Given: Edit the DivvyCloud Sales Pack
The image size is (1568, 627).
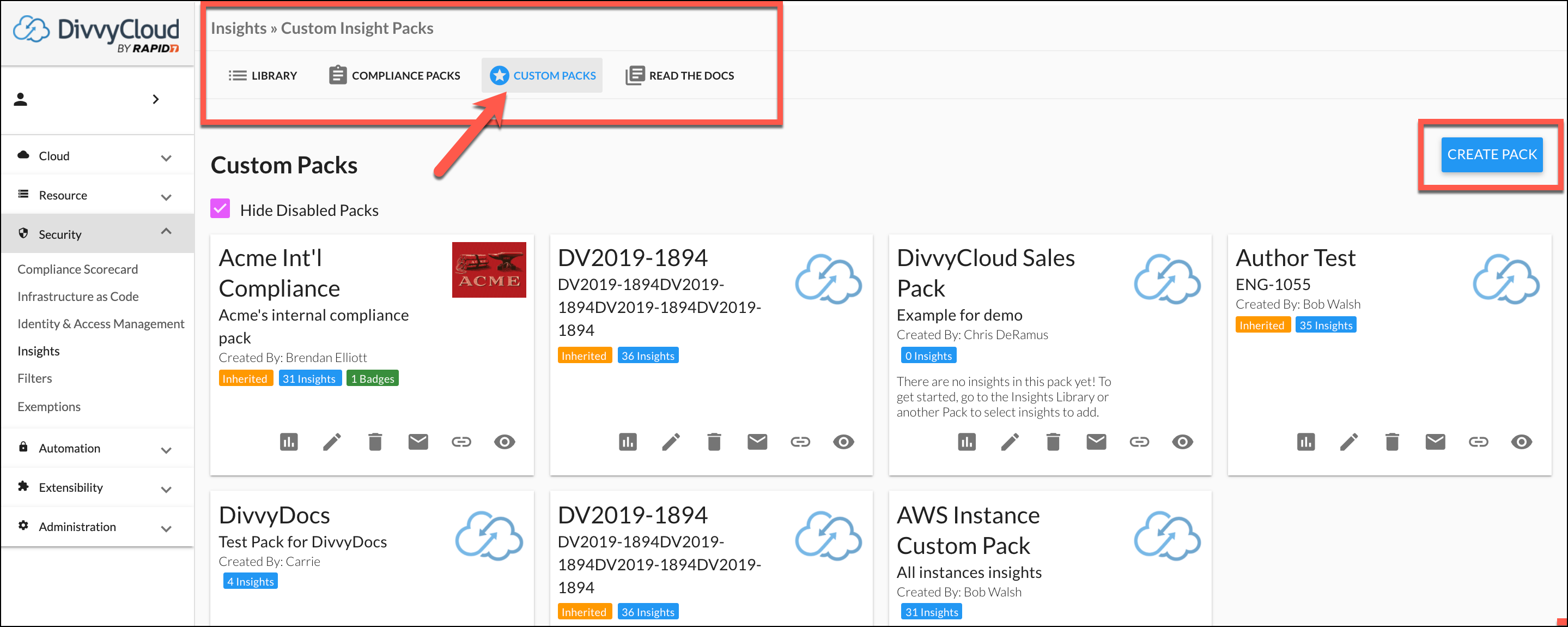Looking at the screenshot, I should coord(1010,442).
